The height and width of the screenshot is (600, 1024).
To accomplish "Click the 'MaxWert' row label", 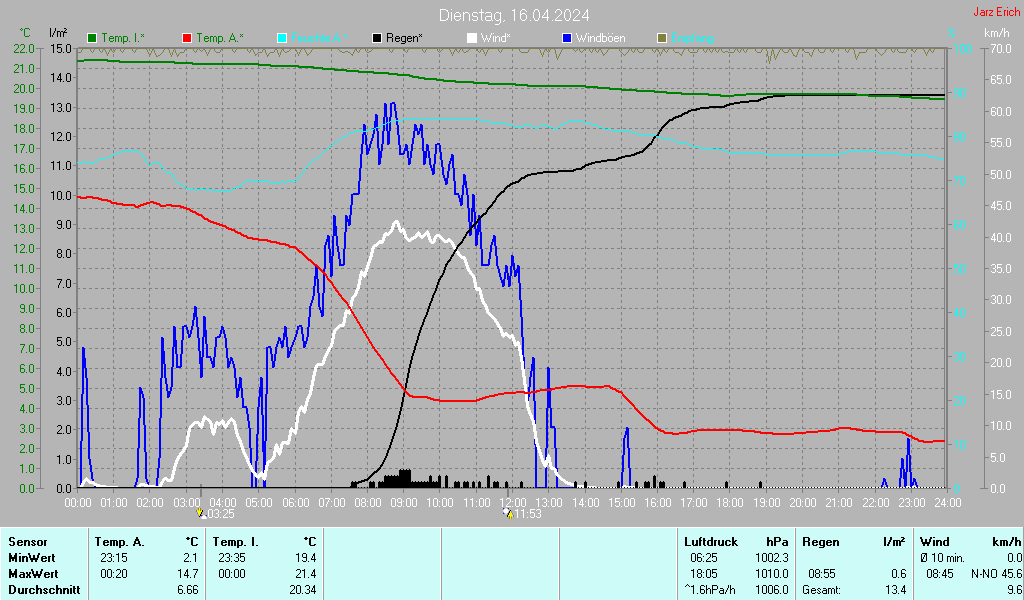I will pyautogui.click(x=33, y=574).
